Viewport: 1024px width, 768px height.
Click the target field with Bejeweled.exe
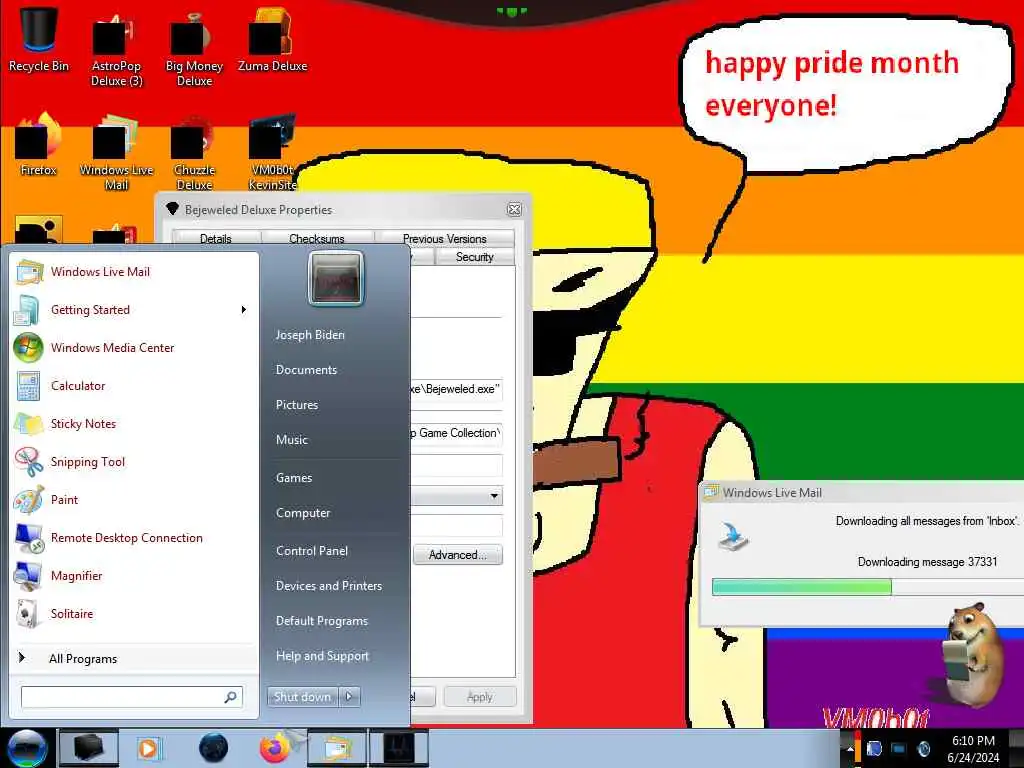(x=456, y=389)
